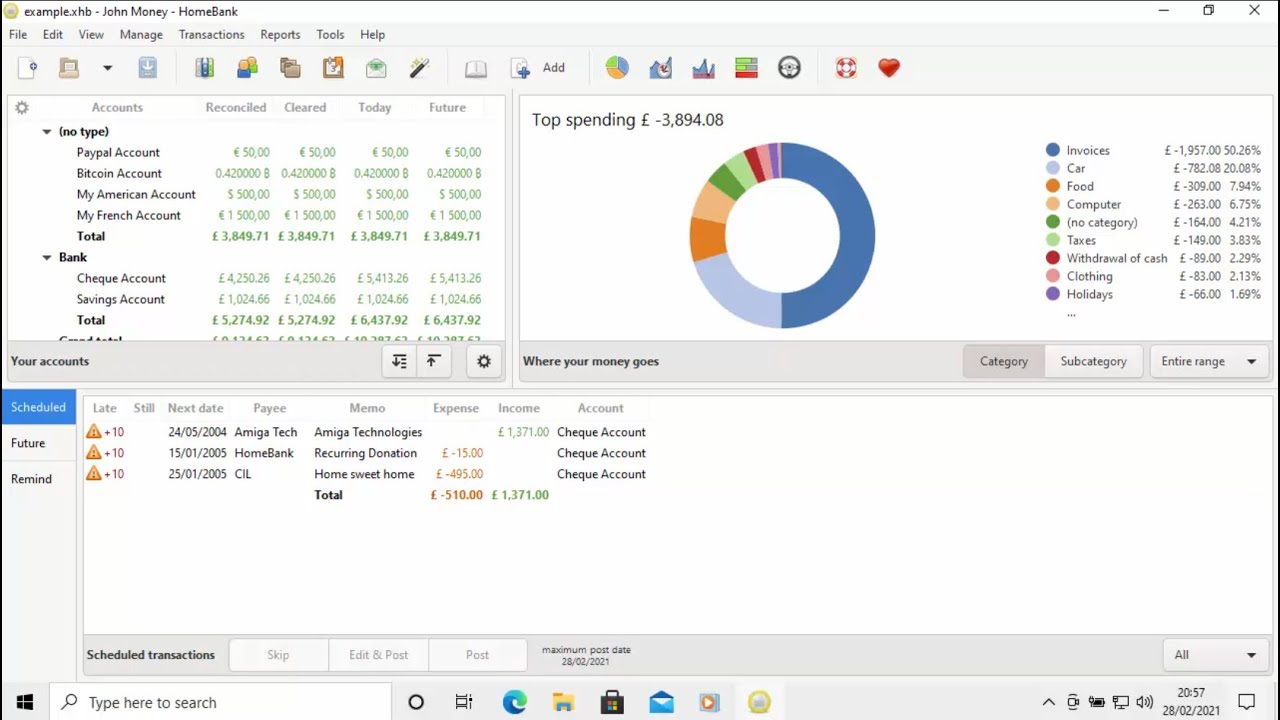Open the Assignments magic wand icon

[419, 68]
